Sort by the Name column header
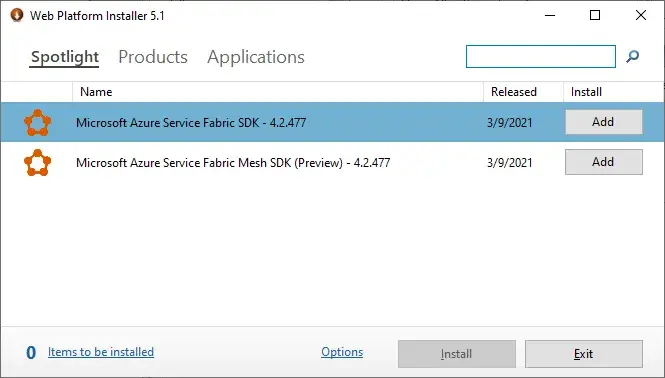The image size is (665, 378). (x=278, y=92)
